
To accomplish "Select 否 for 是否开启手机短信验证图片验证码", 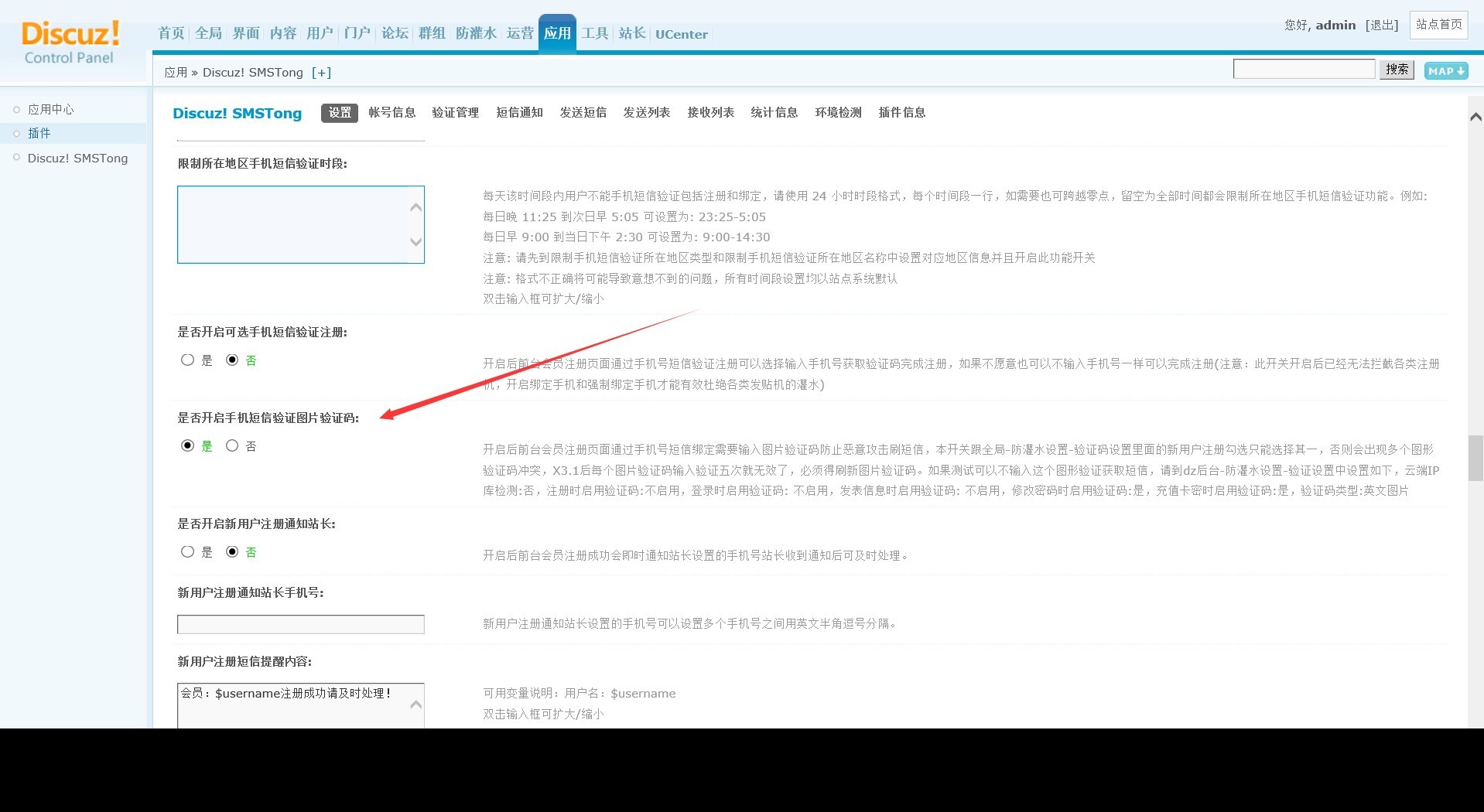I will pyautogui.click(x=232, y=445).
